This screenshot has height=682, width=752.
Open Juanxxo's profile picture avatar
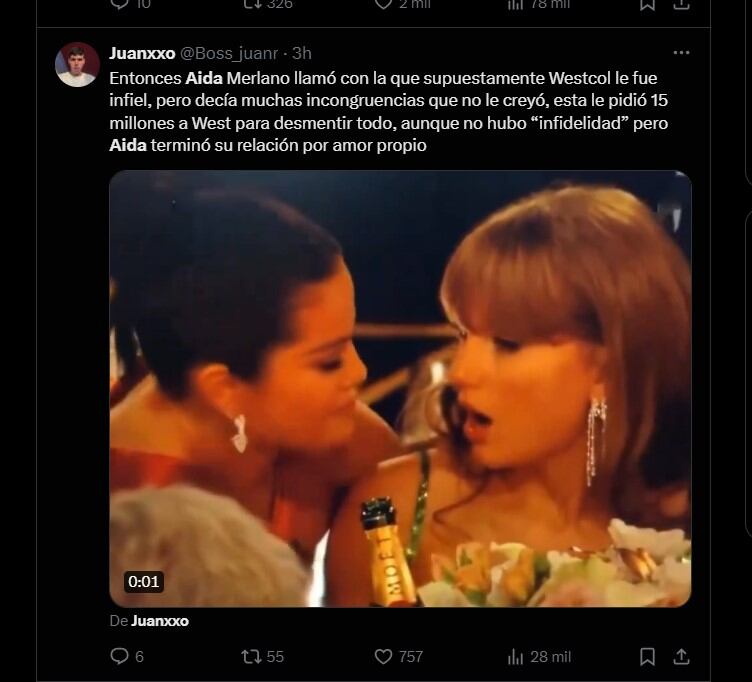(x=77, y=65)
